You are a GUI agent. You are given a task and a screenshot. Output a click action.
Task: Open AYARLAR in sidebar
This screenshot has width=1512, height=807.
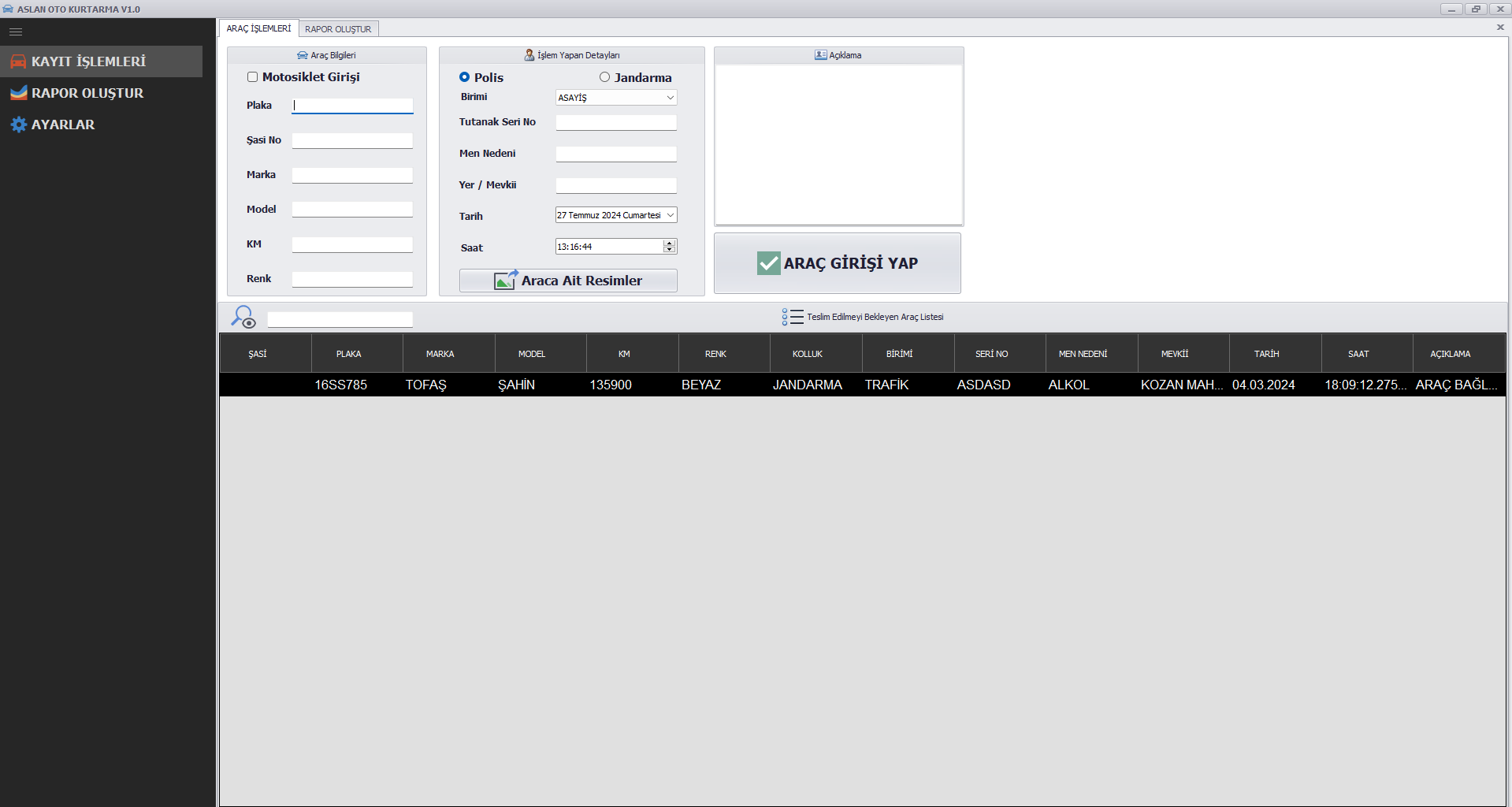pyautogui.click(x=102, y=125)
